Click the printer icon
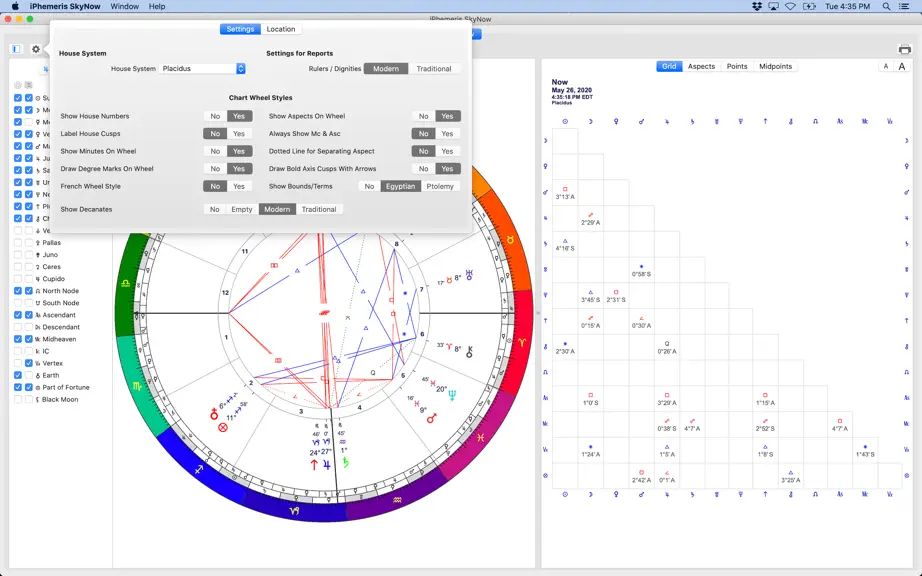This screenshot has height=576, width=922. (904, 49)
